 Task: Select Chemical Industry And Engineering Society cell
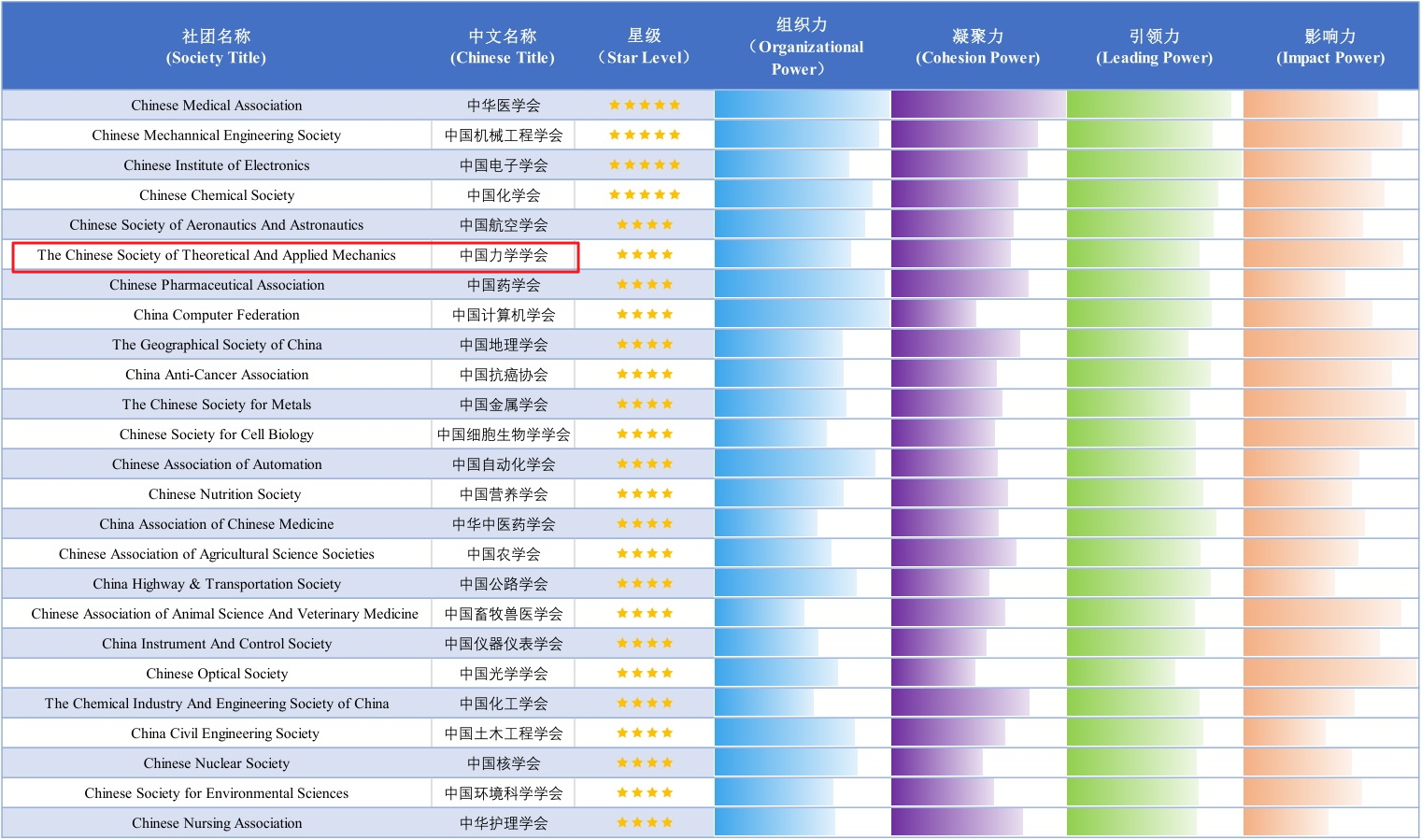coord(217,704)
